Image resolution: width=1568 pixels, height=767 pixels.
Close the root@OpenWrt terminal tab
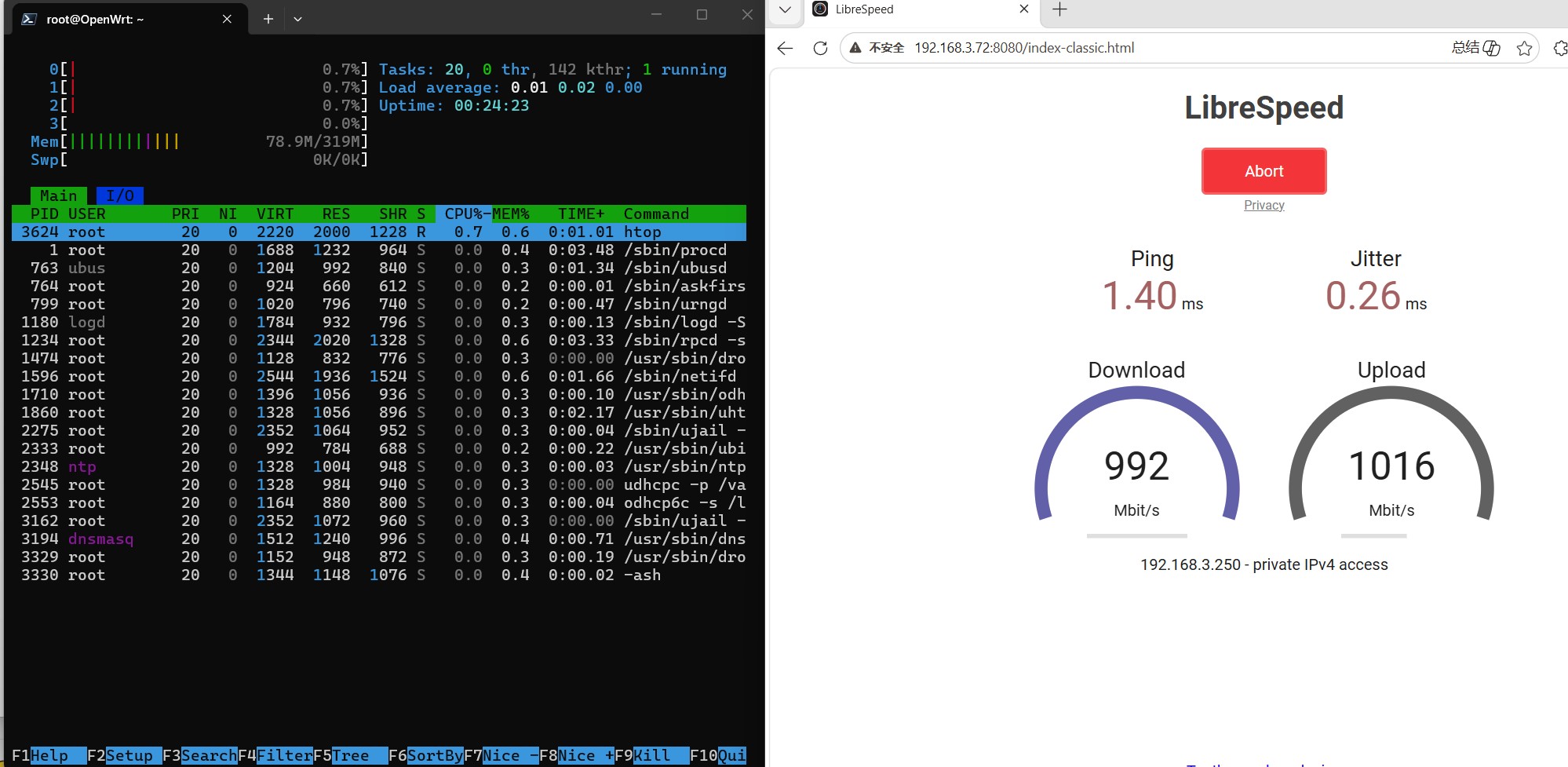(227, 19)
